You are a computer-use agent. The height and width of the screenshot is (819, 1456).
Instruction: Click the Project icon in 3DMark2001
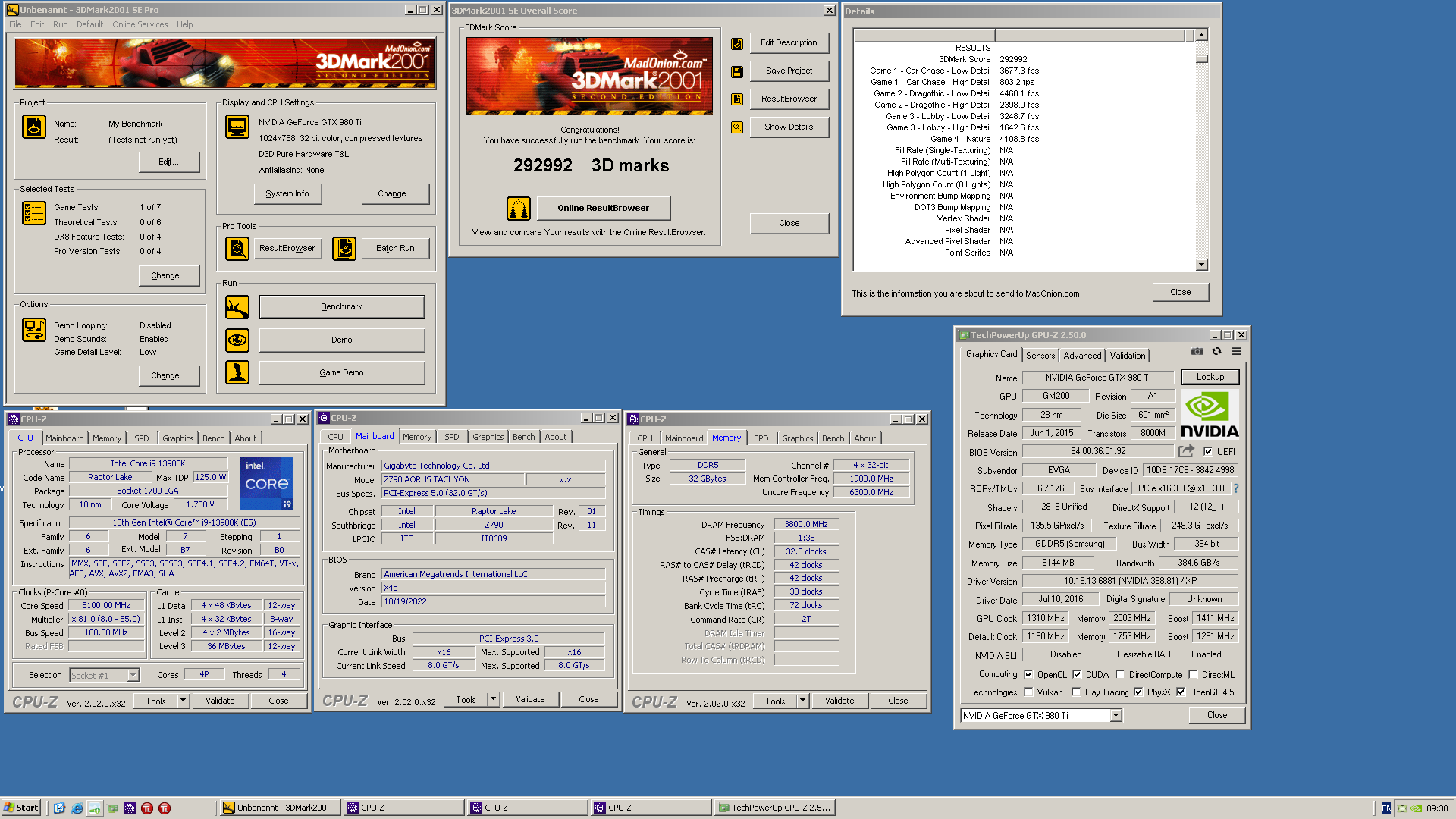coord(34,127)
